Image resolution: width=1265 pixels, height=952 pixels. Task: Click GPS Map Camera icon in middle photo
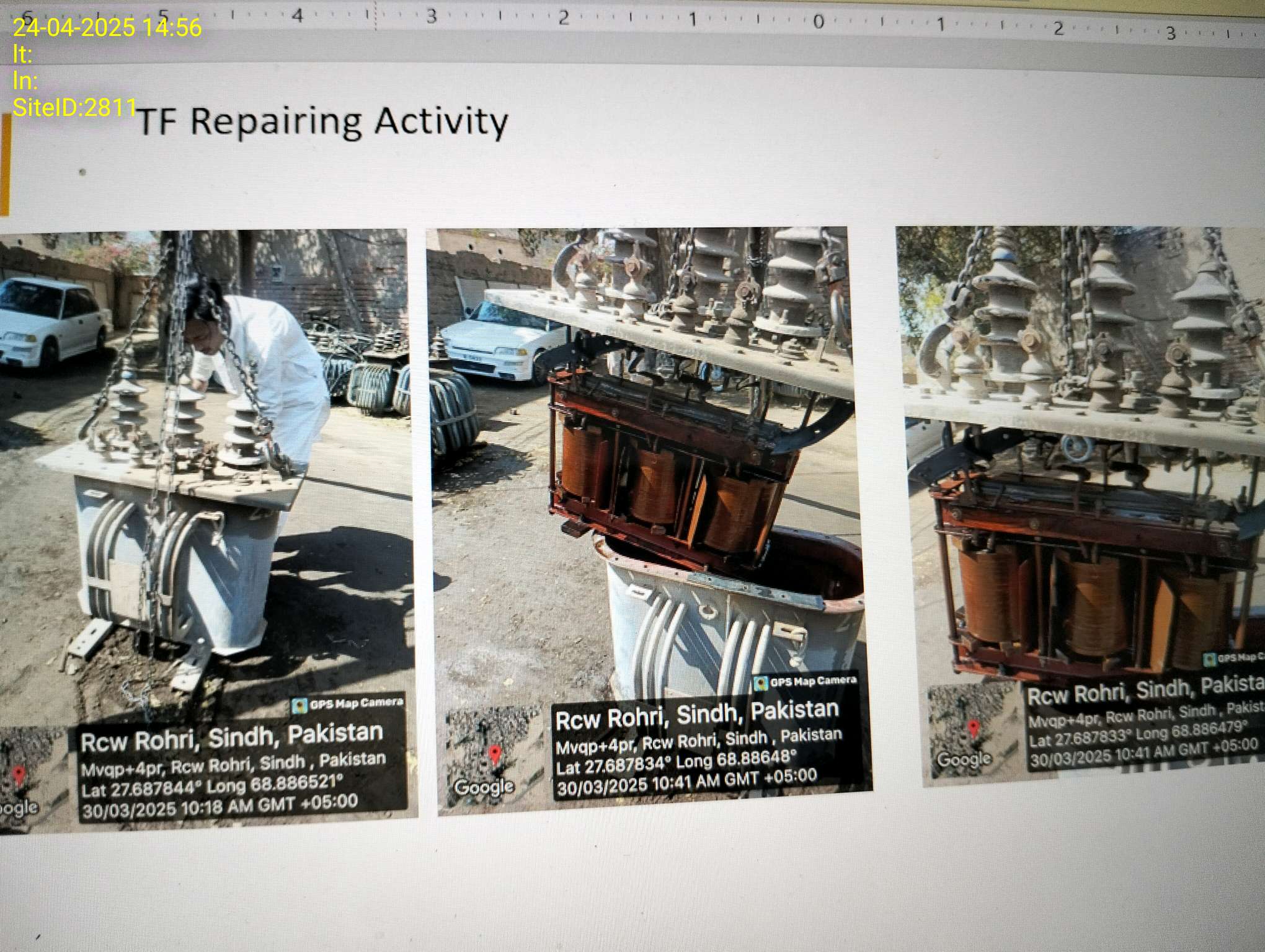[x=761, y=683]
